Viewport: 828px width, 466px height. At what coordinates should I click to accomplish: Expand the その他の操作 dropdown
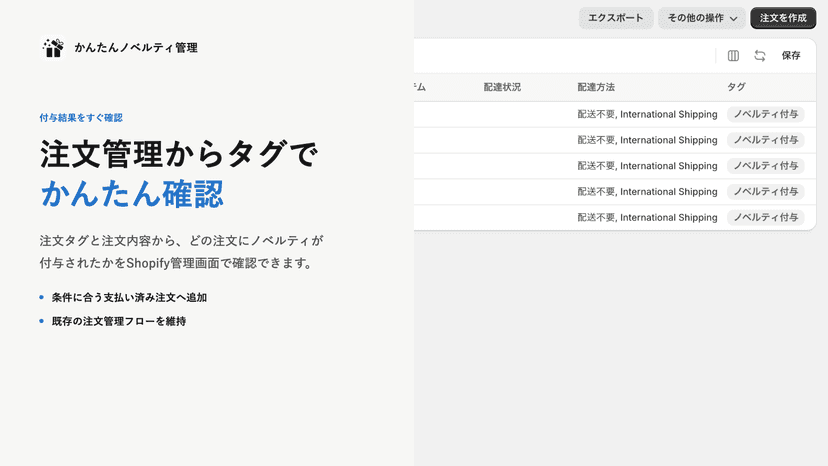[701, 18]
